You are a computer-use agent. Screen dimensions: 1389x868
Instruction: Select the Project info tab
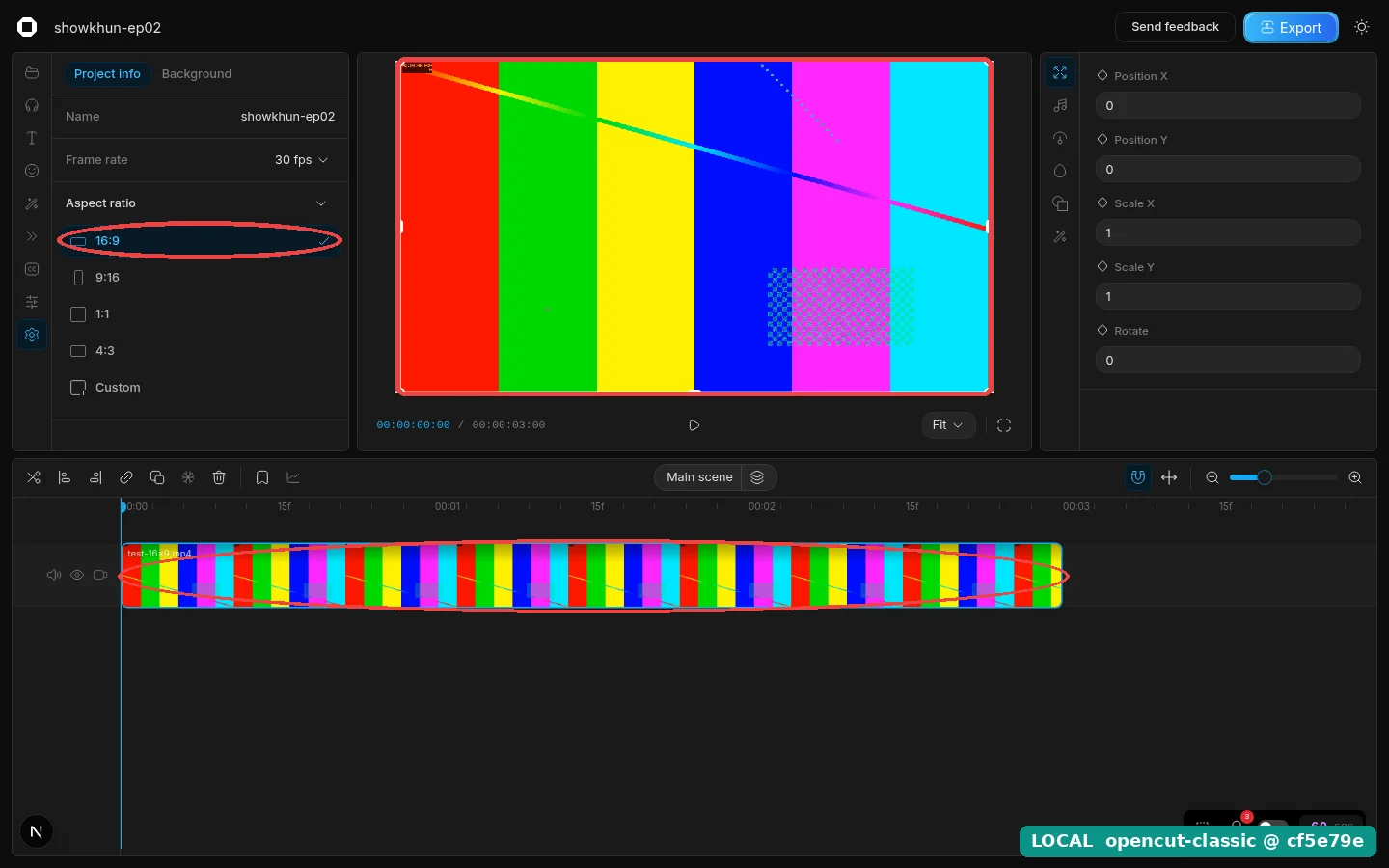[x=107, y=74]
